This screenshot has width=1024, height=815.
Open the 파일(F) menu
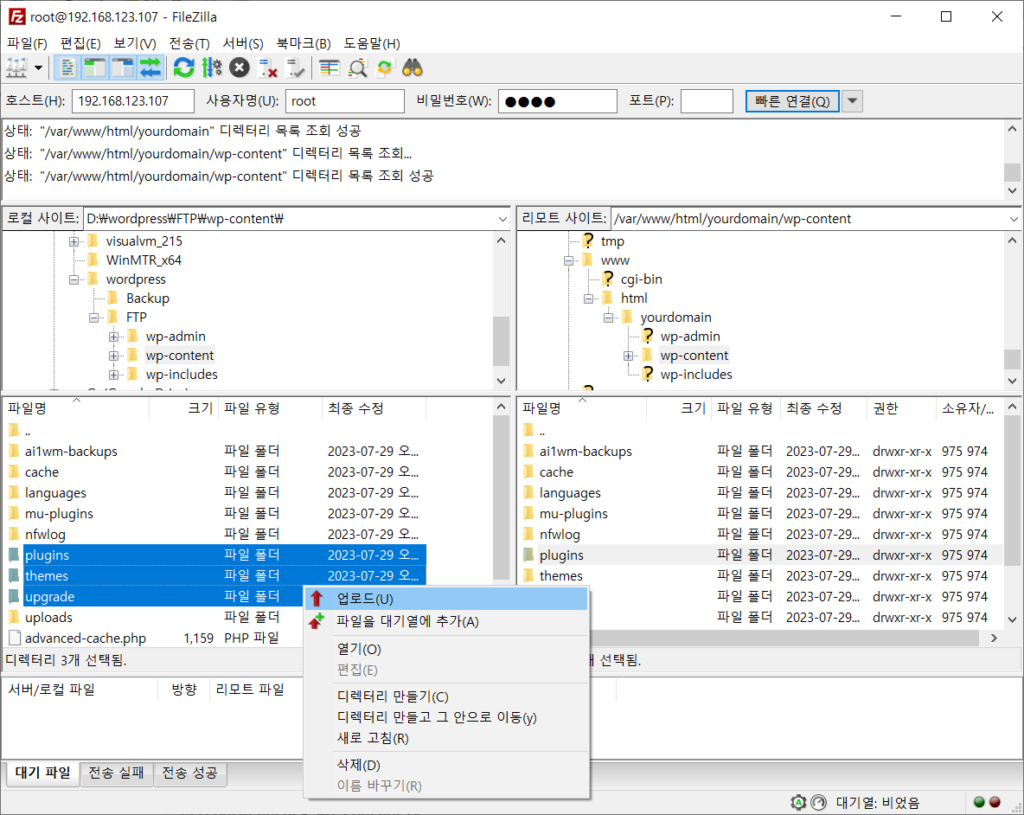[27, 44]
